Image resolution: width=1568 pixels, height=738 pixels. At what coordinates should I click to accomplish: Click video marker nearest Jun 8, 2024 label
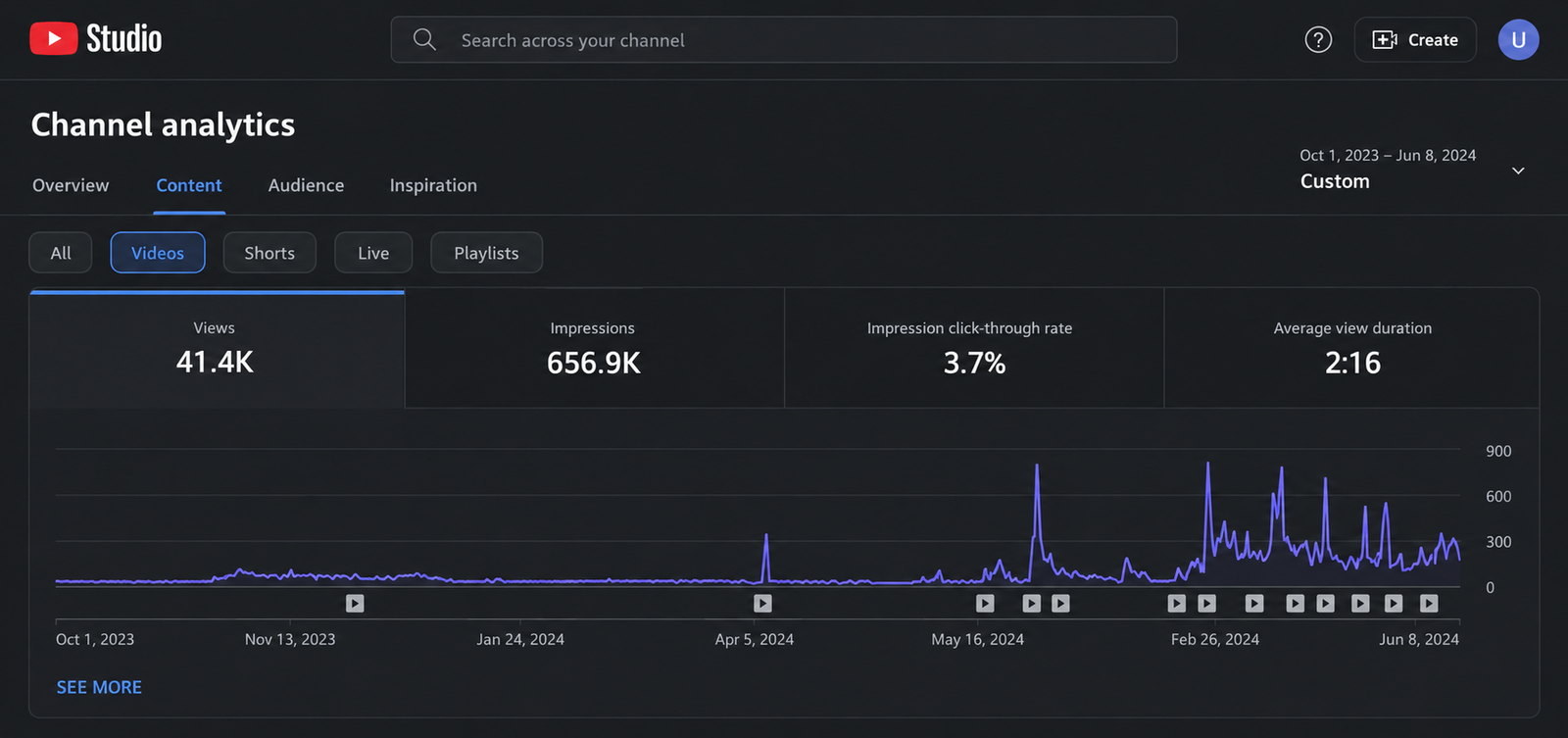(1429, 604)
